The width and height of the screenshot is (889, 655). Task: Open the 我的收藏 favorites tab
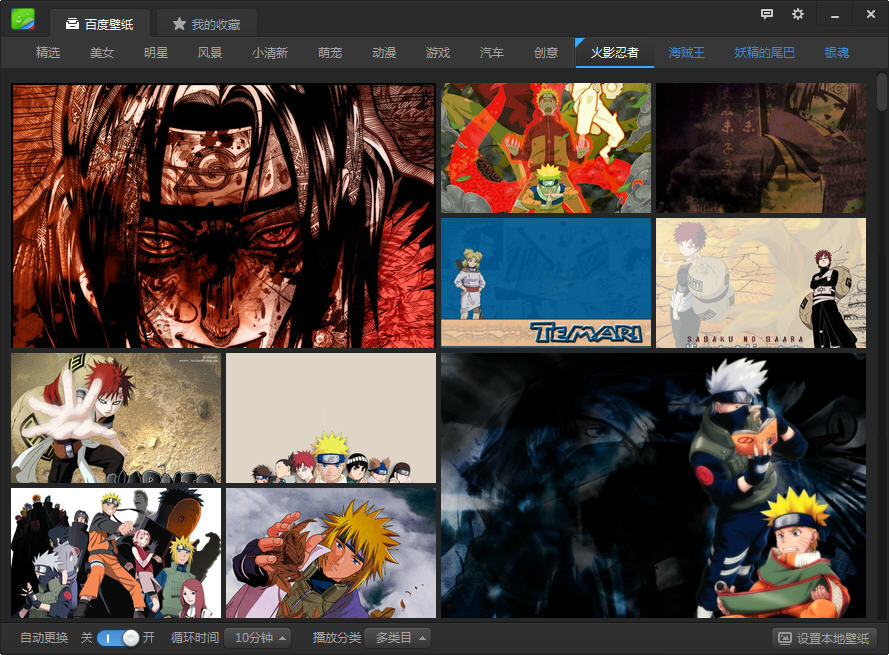[x=207, y=24]
